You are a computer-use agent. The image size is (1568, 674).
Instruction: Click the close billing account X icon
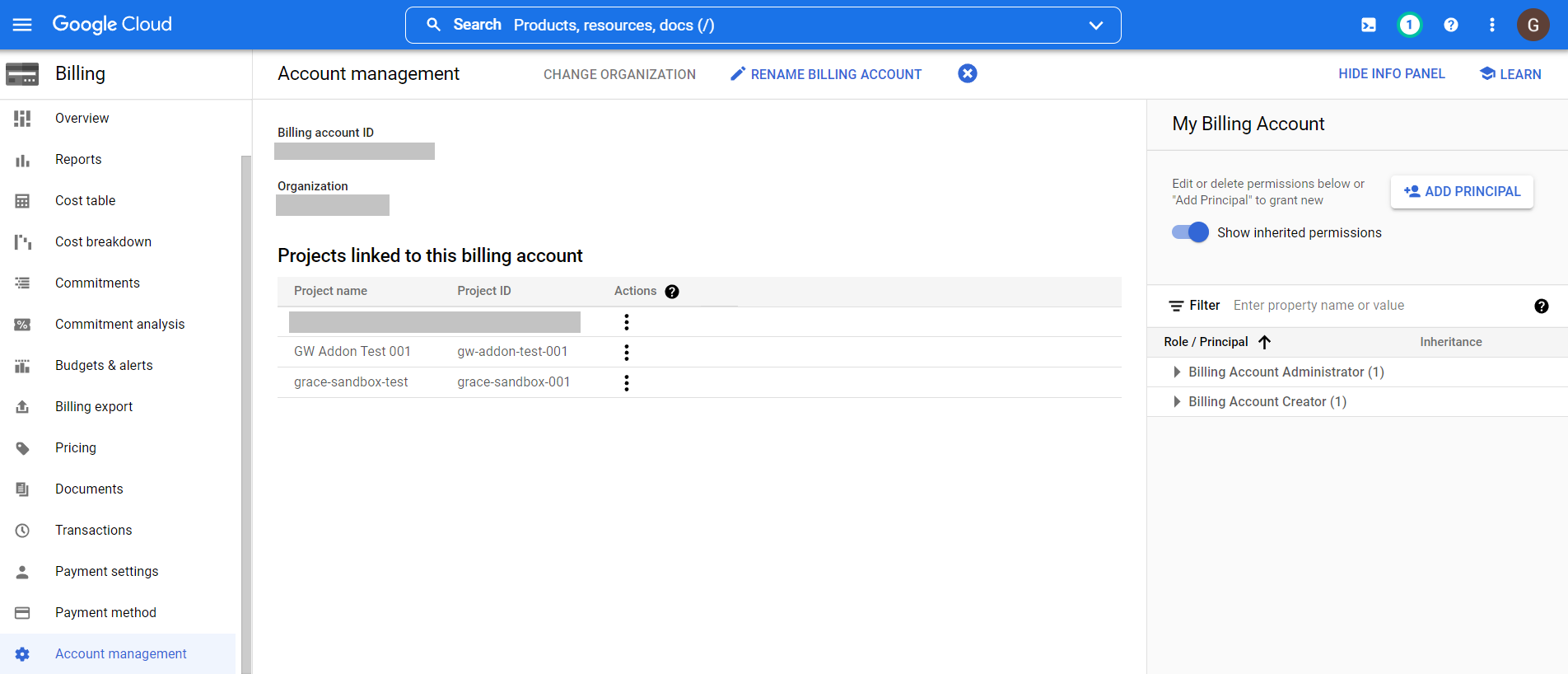coord(968,73)
